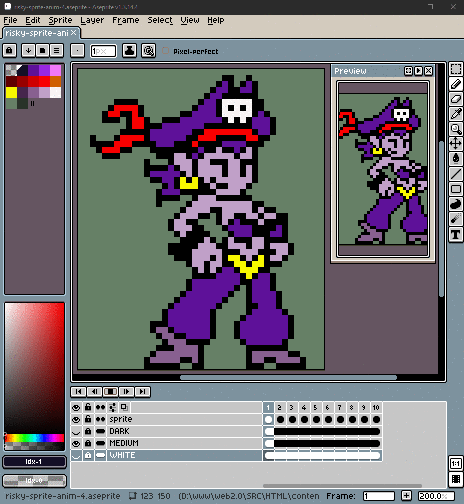Pick the pink palette swatch
464x504 pixels.
pos(55,70)
